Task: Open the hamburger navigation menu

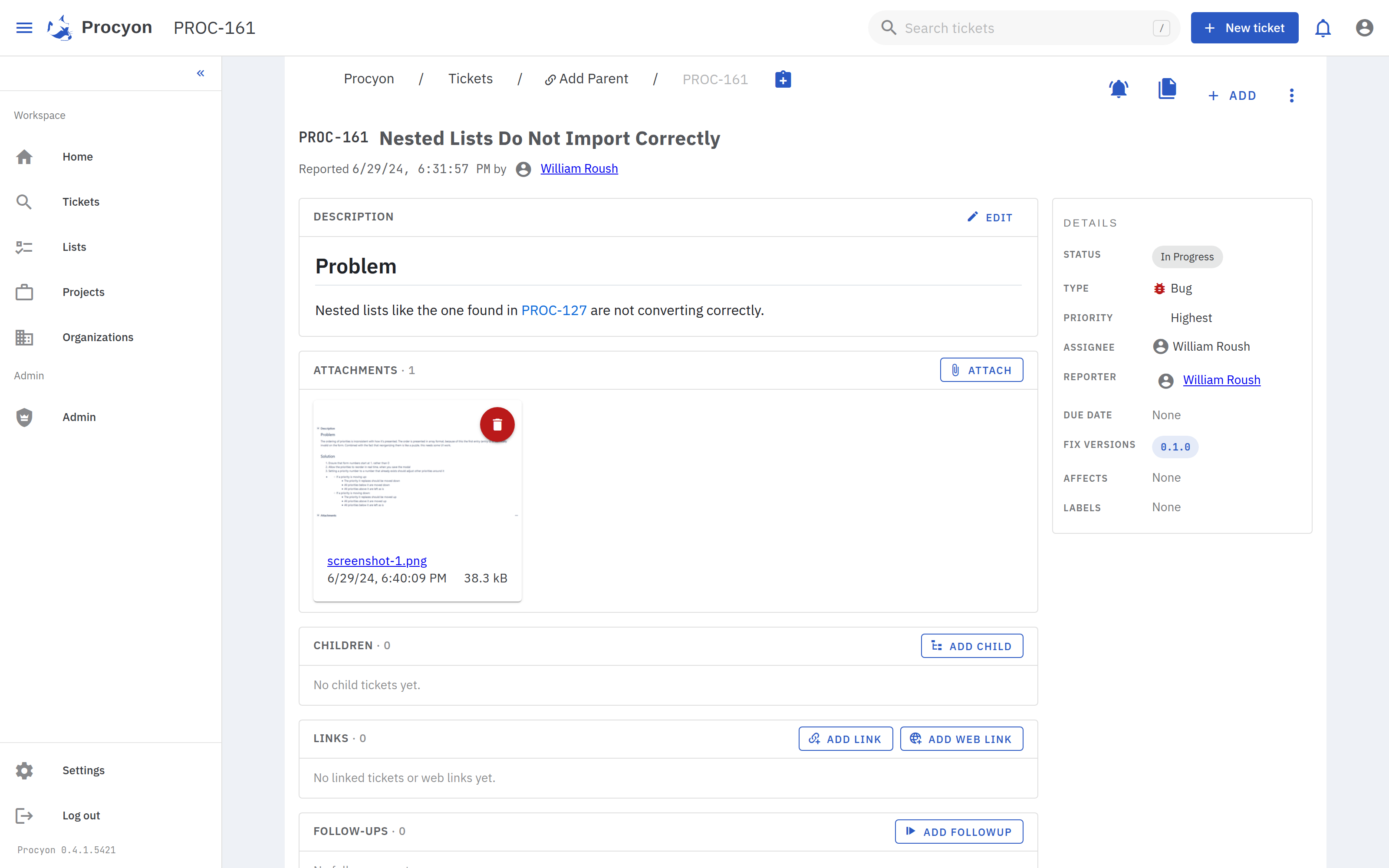Action: tap(24, 27)
